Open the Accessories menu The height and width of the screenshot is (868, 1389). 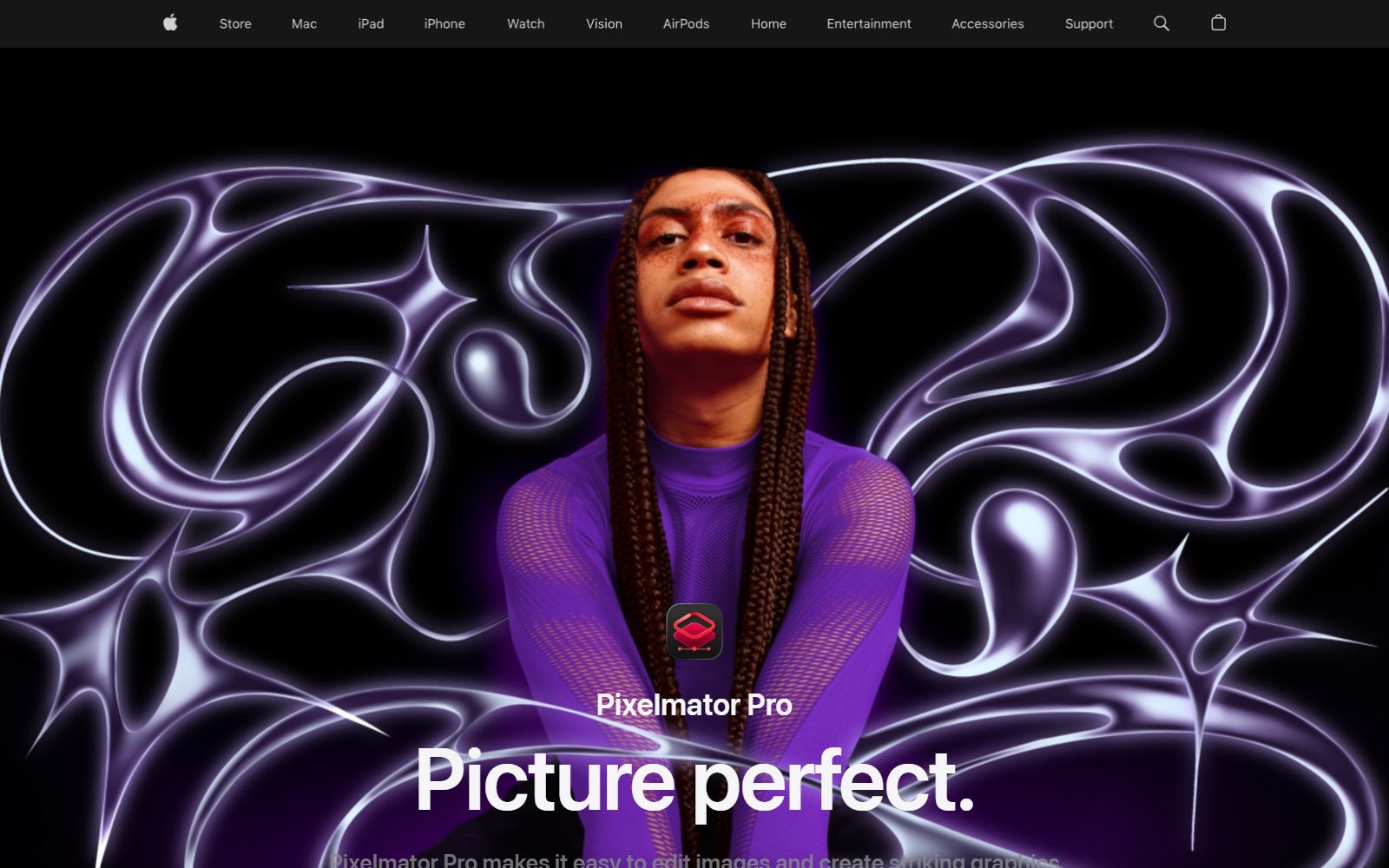click(x=988, y=23)
